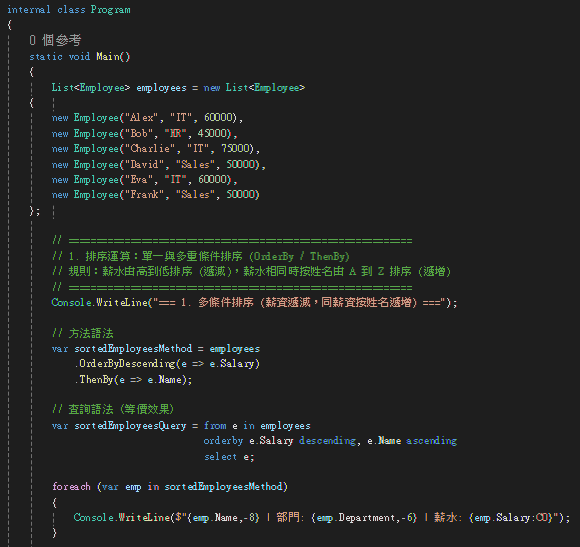The width and height of the screenshot is (580, 547).
Task: Click the '{emp.Name,-8}' interpolation
Action: click(224, 517)
